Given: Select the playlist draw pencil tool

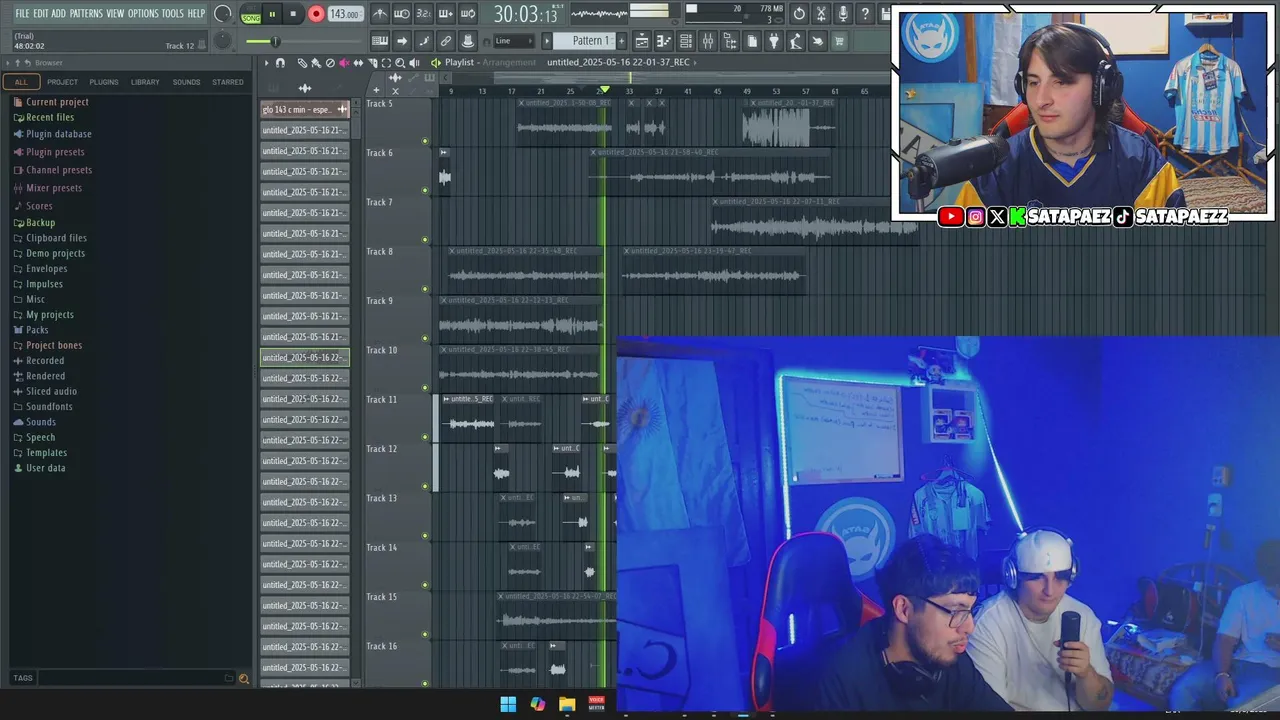Looking at the screenshot, I should pyautogui.click(x=303, y=63).
